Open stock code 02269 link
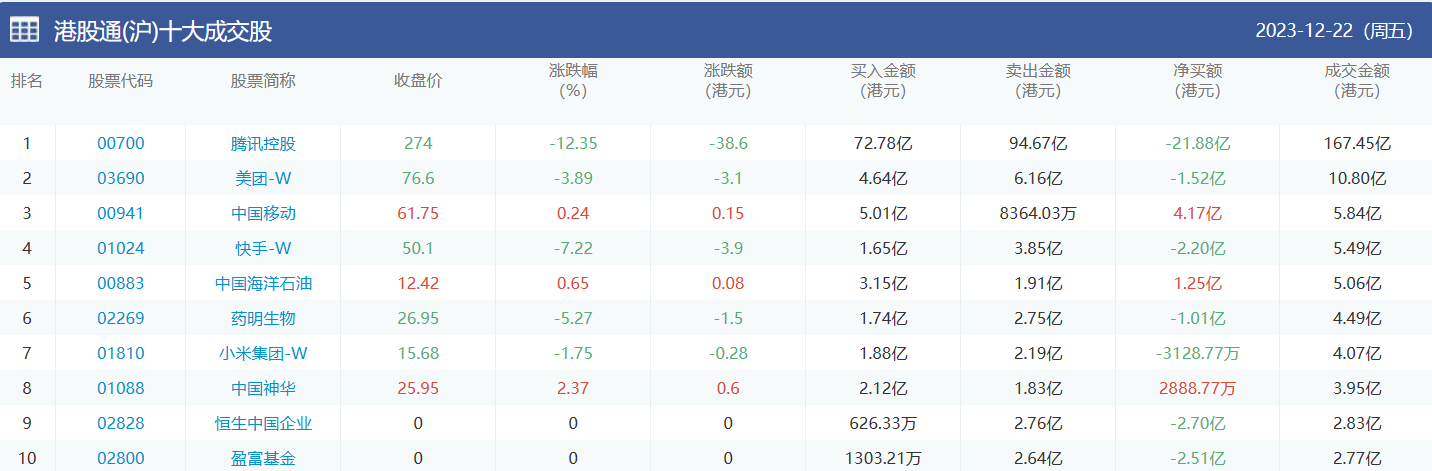The height and width of the screenshot is (471, 1432). 120,318
